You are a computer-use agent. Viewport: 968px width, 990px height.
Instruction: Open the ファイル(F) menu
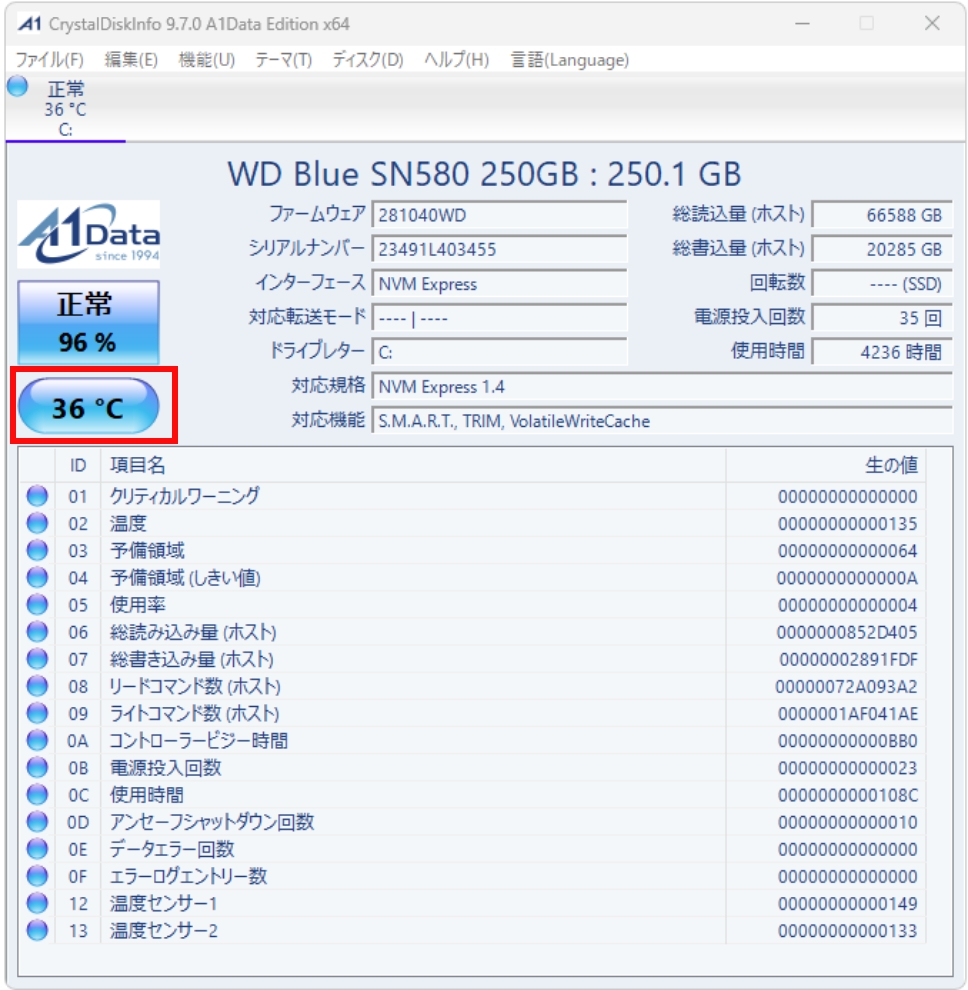[49, 60]
